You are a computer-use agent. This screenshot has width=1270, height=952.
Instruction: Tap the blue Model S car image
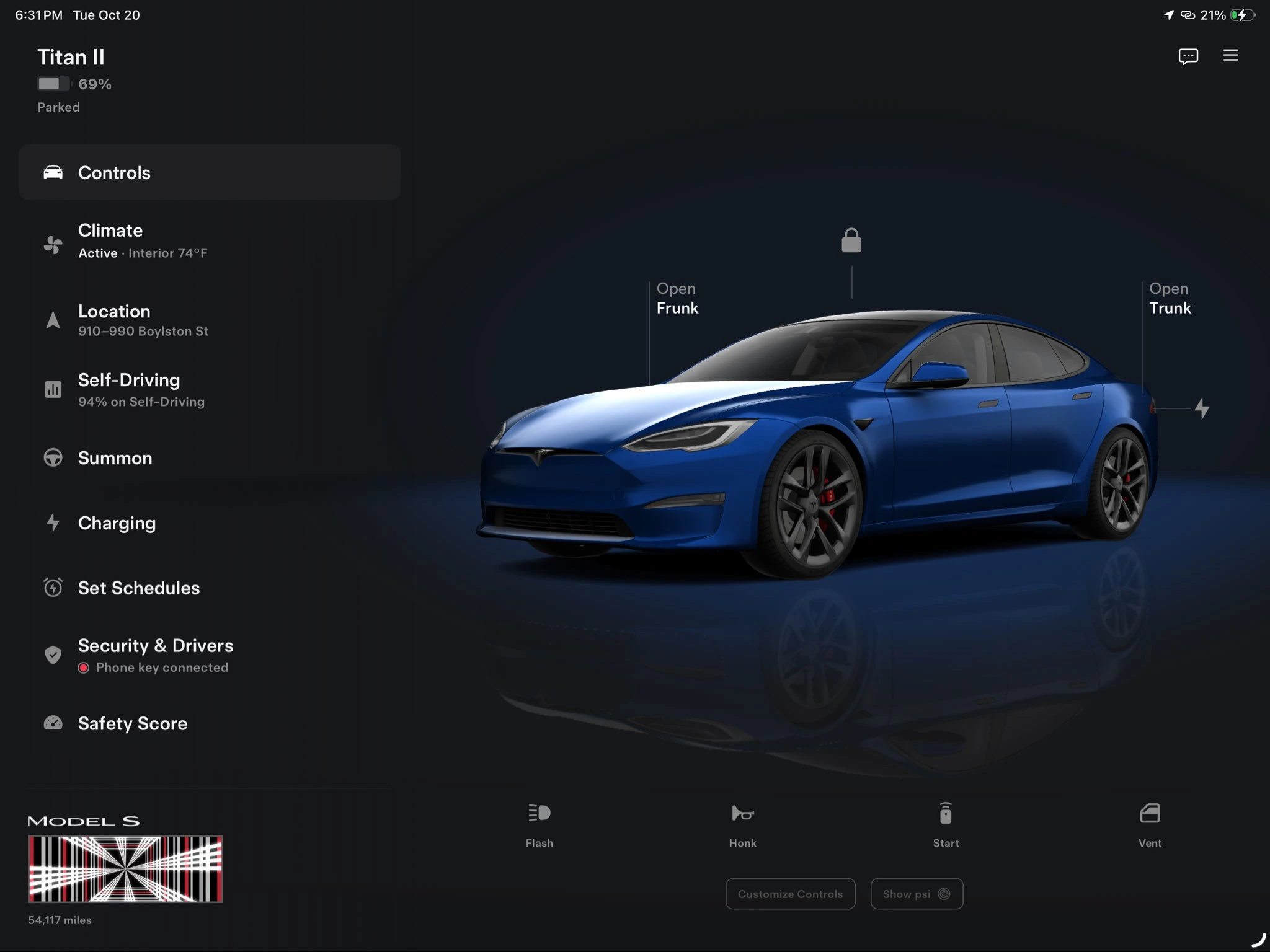[x=817, y=444]
